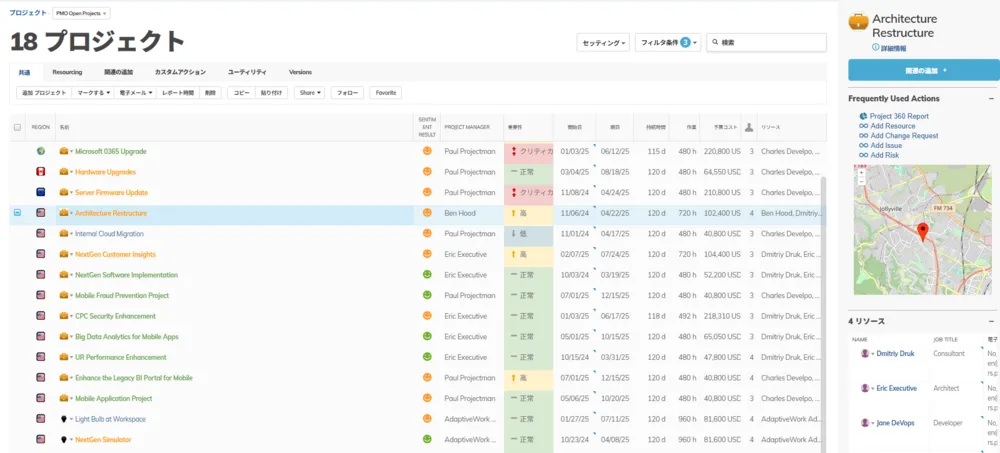1000x453 pixels.
Task: Click the avatar icon of Eric Executive
Action: (865, 388)
